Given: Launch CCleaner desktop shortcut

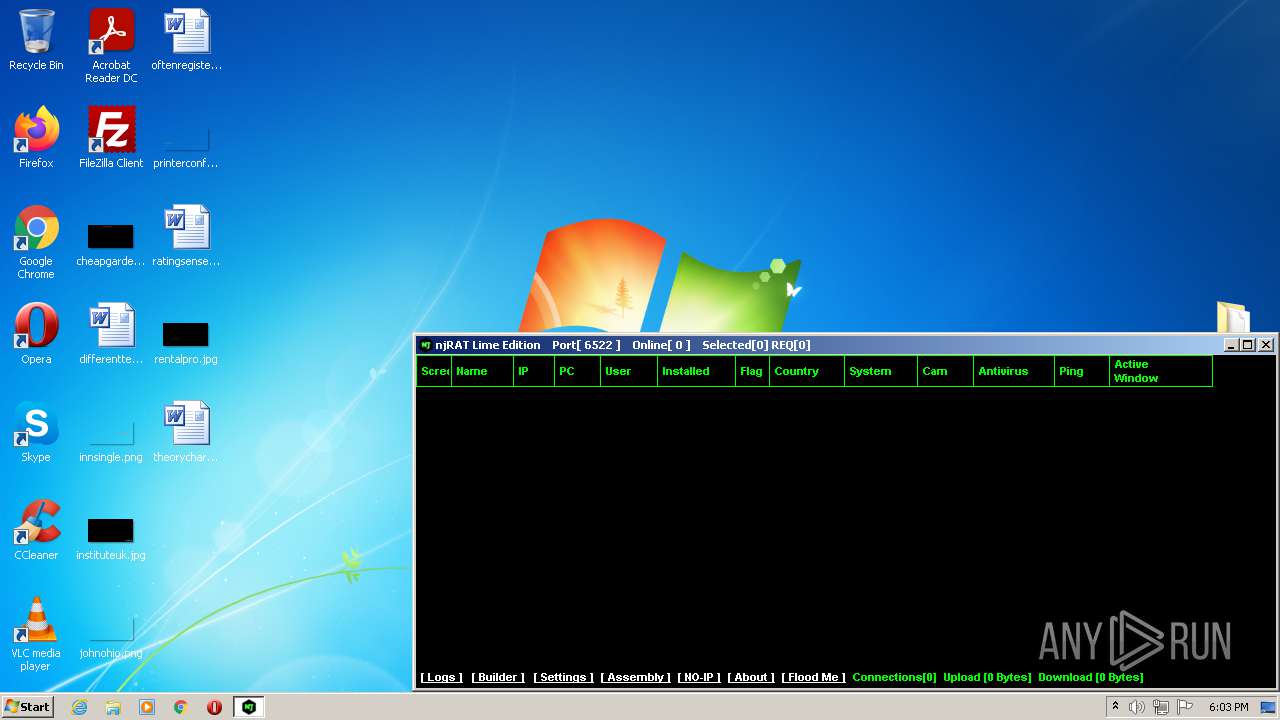Looking at the screenshot, I should point(36,530).
